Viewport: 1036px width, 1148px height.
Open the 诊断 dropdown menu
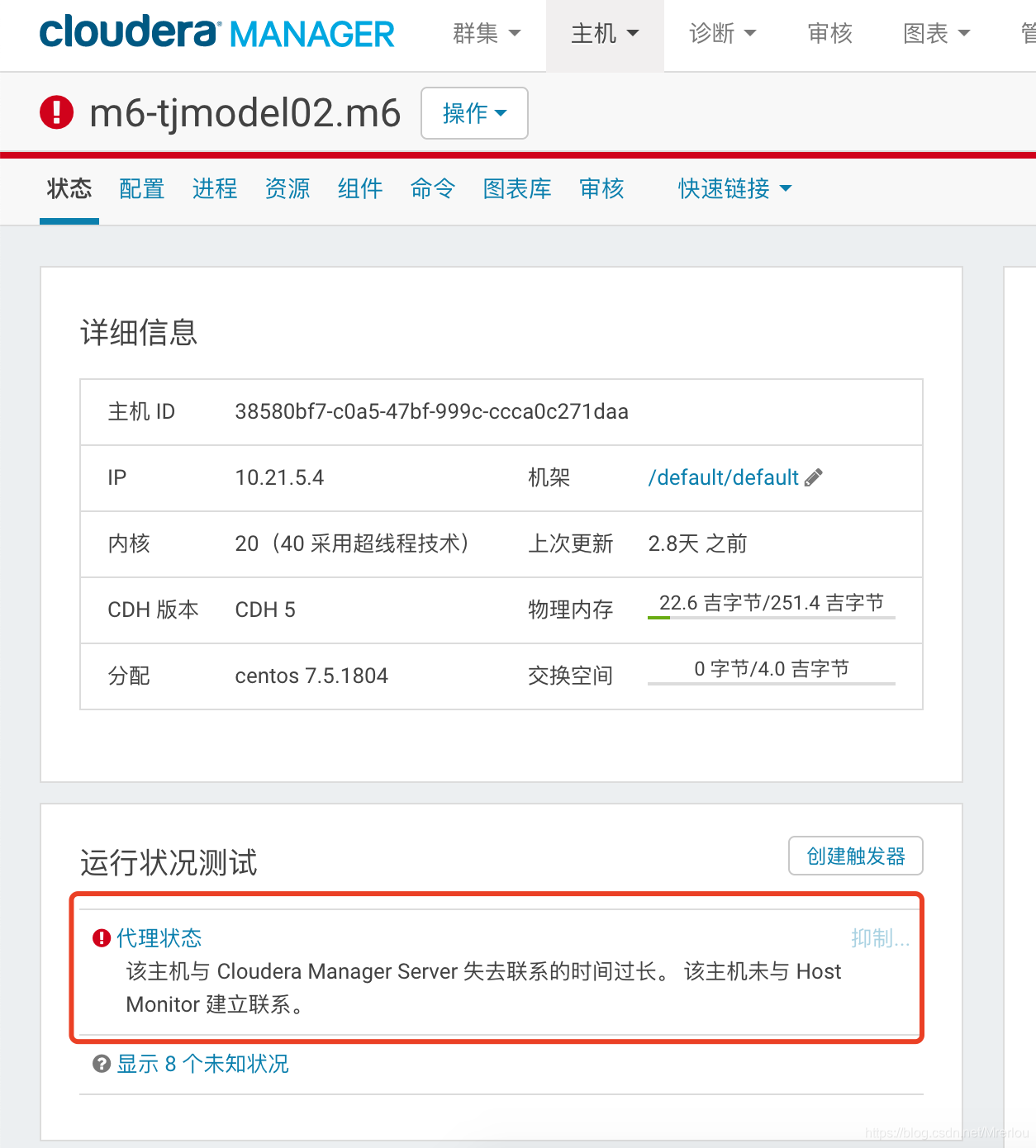coord(722,33)
